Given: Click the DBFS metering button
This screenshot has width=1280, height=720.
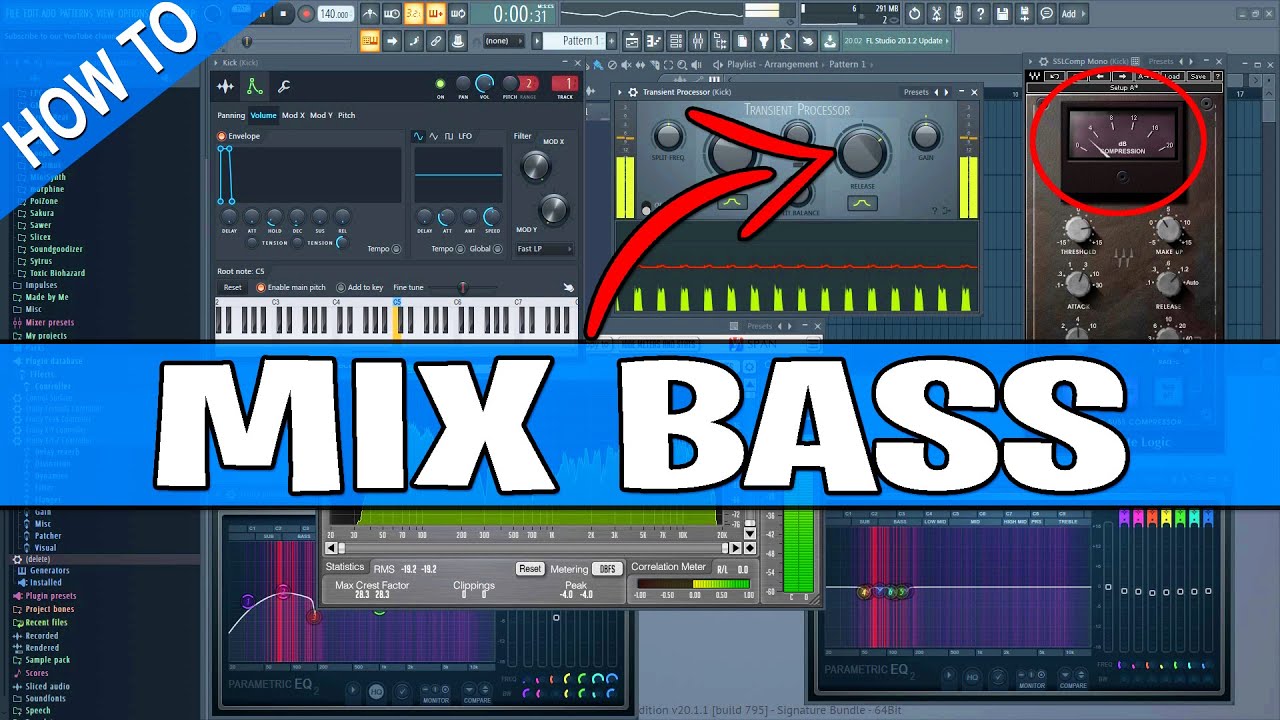Looking at the screenshot, I should coord(607,568).
